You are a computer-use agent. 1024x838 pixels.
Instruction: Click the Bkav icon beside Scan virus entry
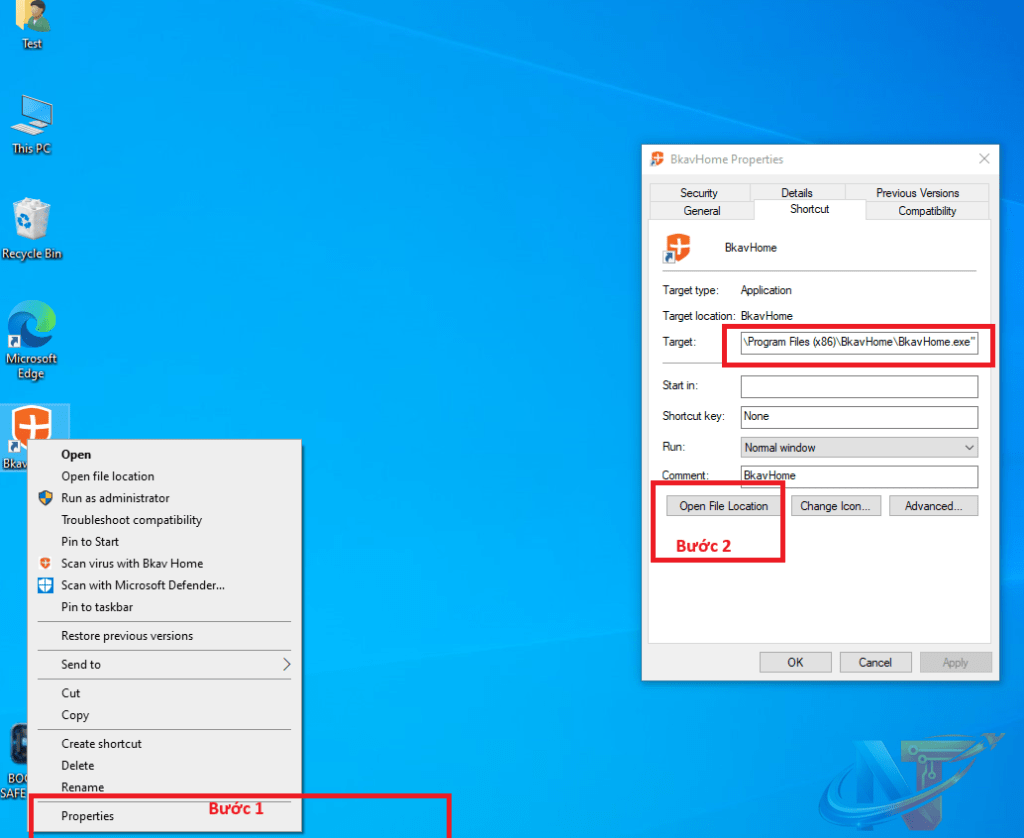[45, 563]
